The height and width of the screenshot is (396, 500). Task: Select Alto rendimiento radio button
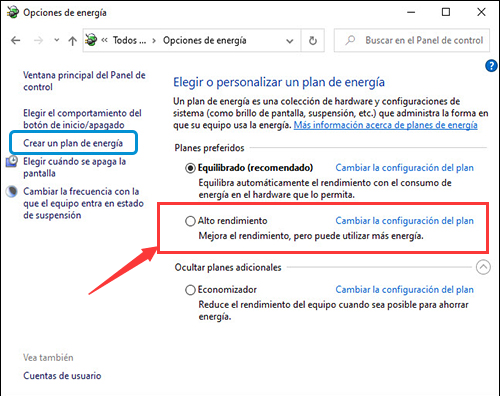click(x=190, y=221)
